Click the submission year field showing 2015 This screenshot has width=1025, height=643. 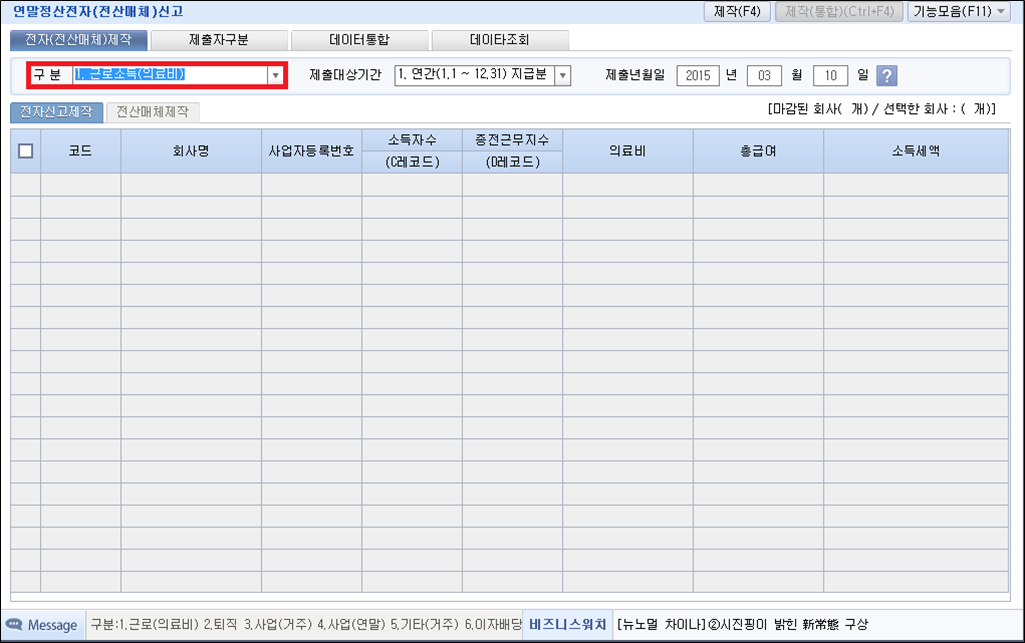pyautogui.click(x=696, y=76)
